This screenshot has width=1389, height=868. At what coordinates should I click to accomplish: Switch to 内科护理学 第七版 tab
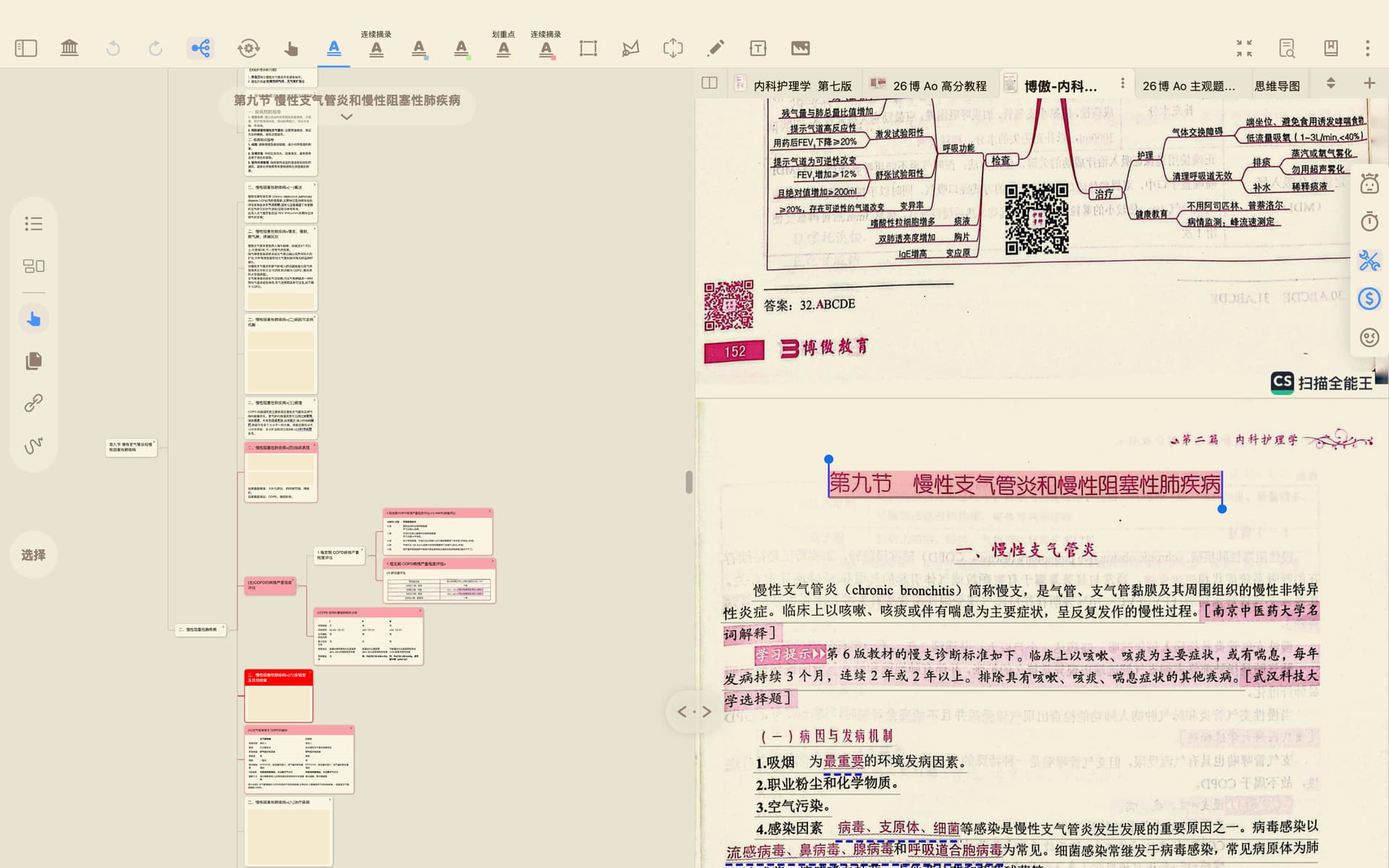coord(794,85)
